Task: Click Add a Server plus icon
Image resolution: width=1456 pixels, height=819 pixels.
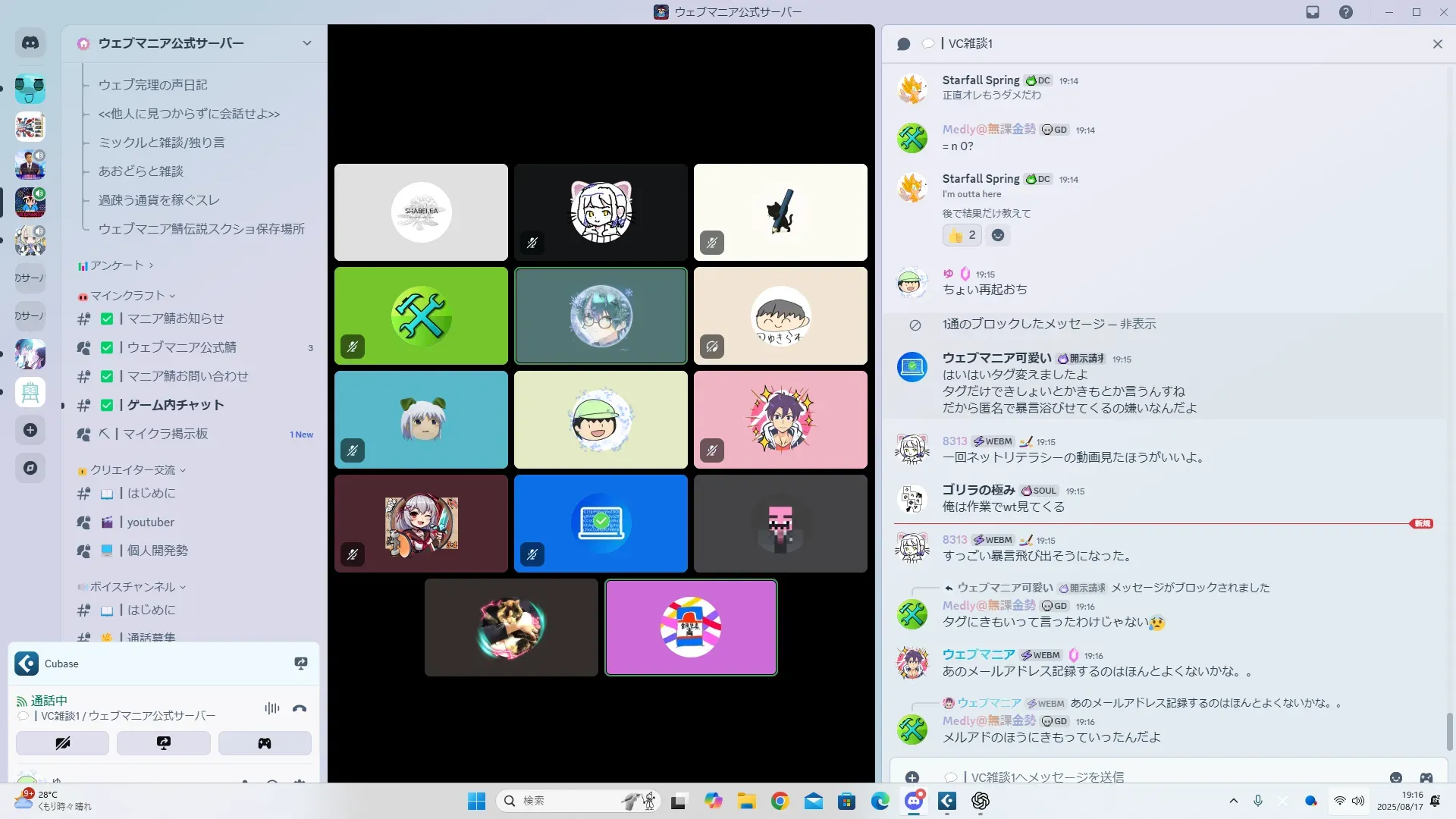Action: [x=30, y=430]
